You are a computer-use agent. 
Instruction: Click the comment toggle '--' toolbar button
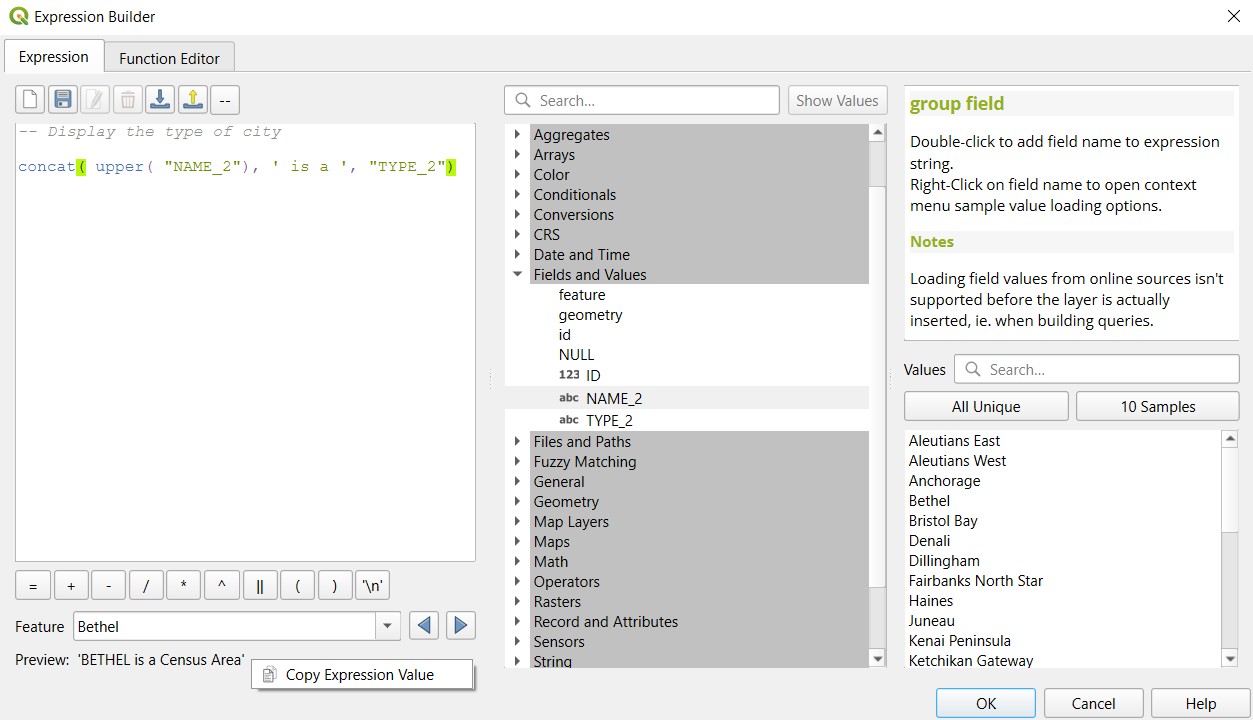coord(225,99)
